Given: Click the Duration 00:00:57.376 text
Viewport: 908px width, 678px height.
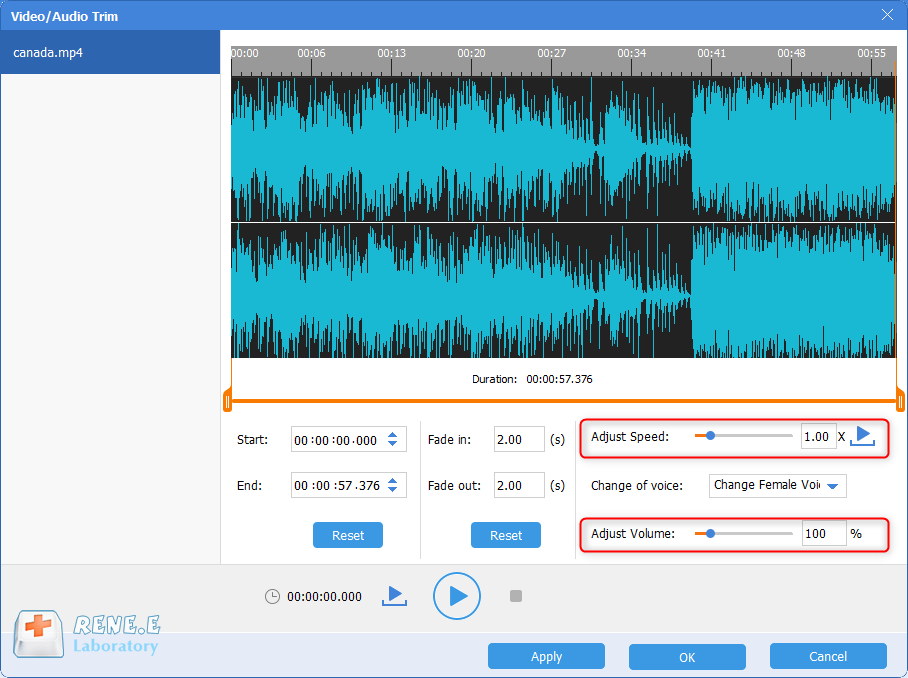Looking at the screenshot, I should 532,379.
